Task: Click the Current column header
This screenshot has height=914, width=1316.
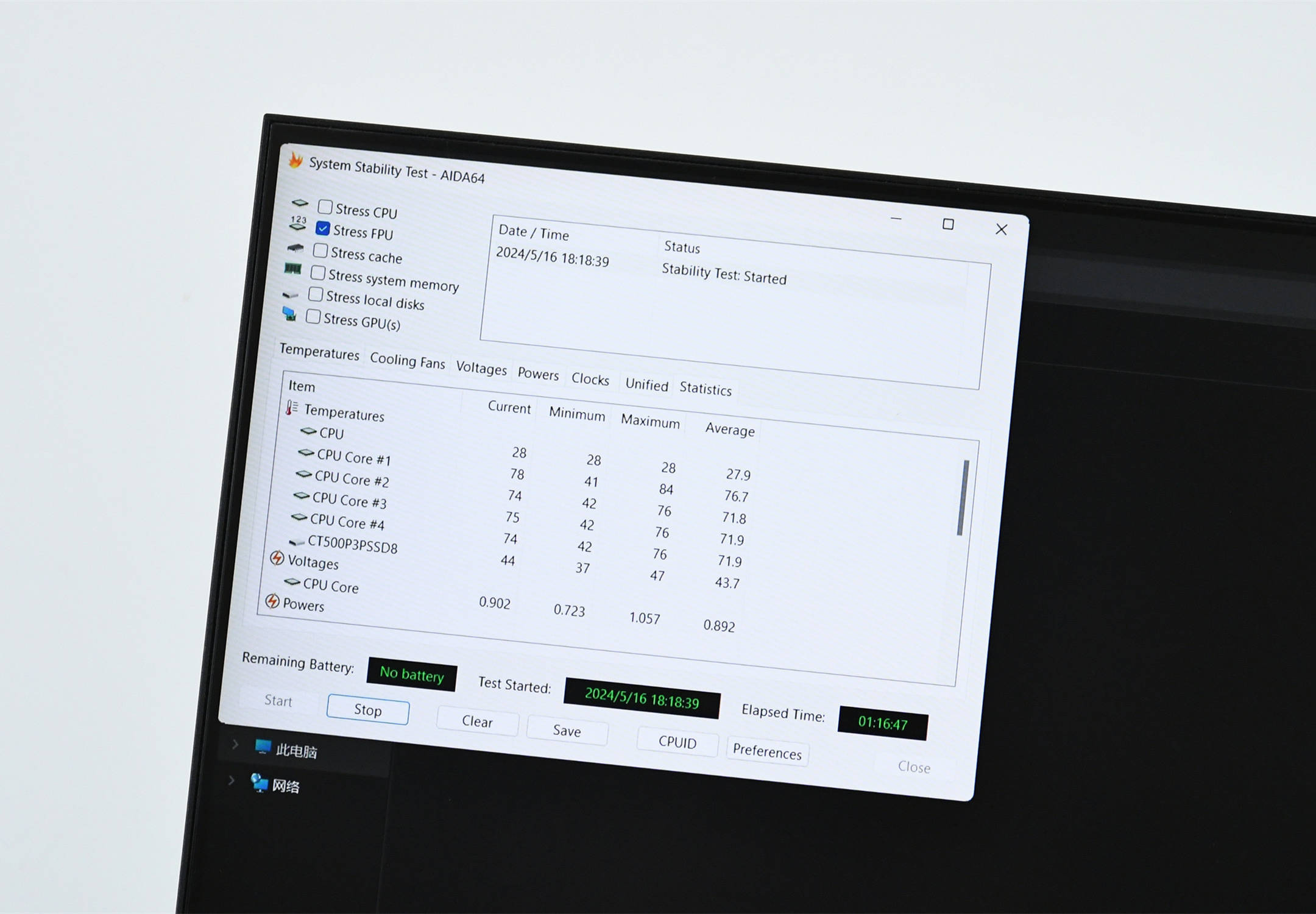Action: (509, 408)
